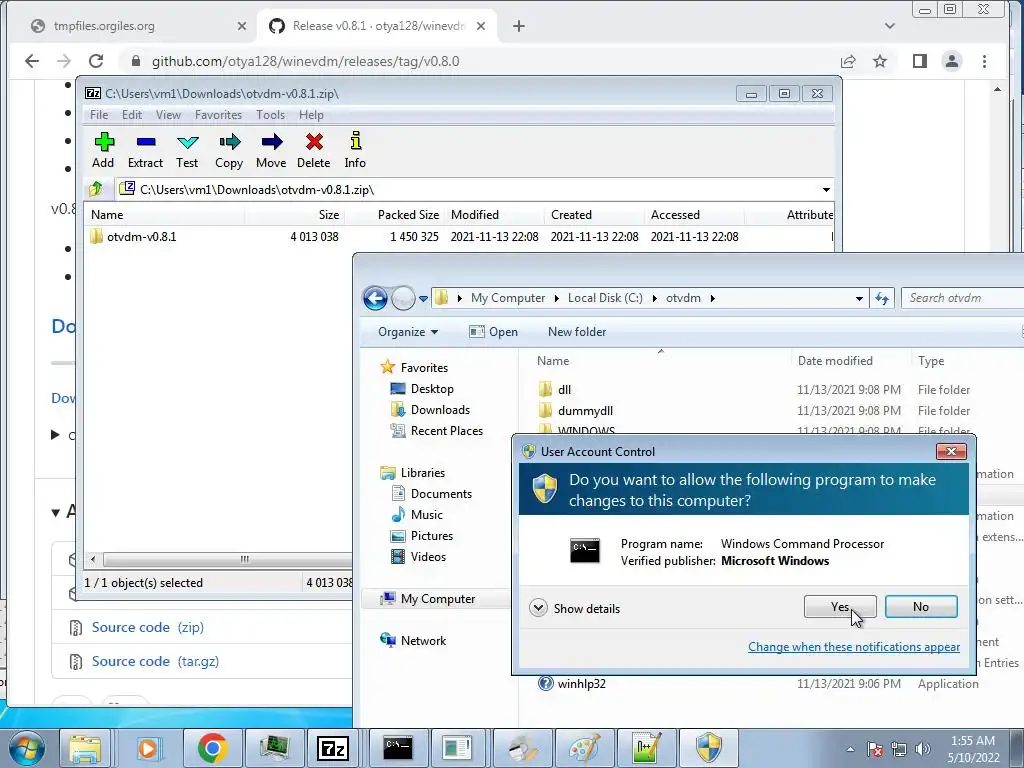Go back in Chrome browser
The width and height of the screenshot is (1024, 768).
[31, 61]
